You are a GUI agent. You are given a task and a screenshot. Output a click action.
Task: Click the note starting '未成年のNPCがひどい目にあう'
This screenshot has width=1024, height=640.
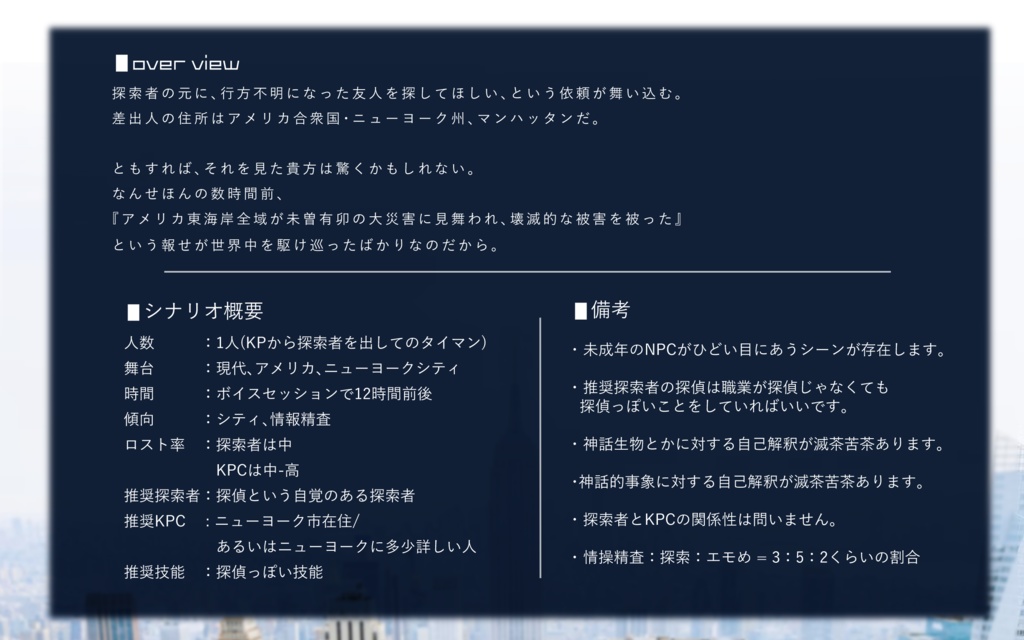coord(764,350)
